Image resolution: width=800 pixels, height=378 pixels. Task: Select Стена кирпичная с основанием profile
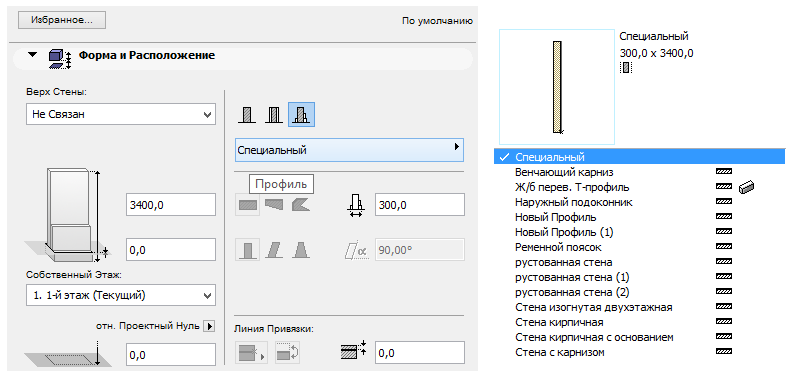(639, 337)
